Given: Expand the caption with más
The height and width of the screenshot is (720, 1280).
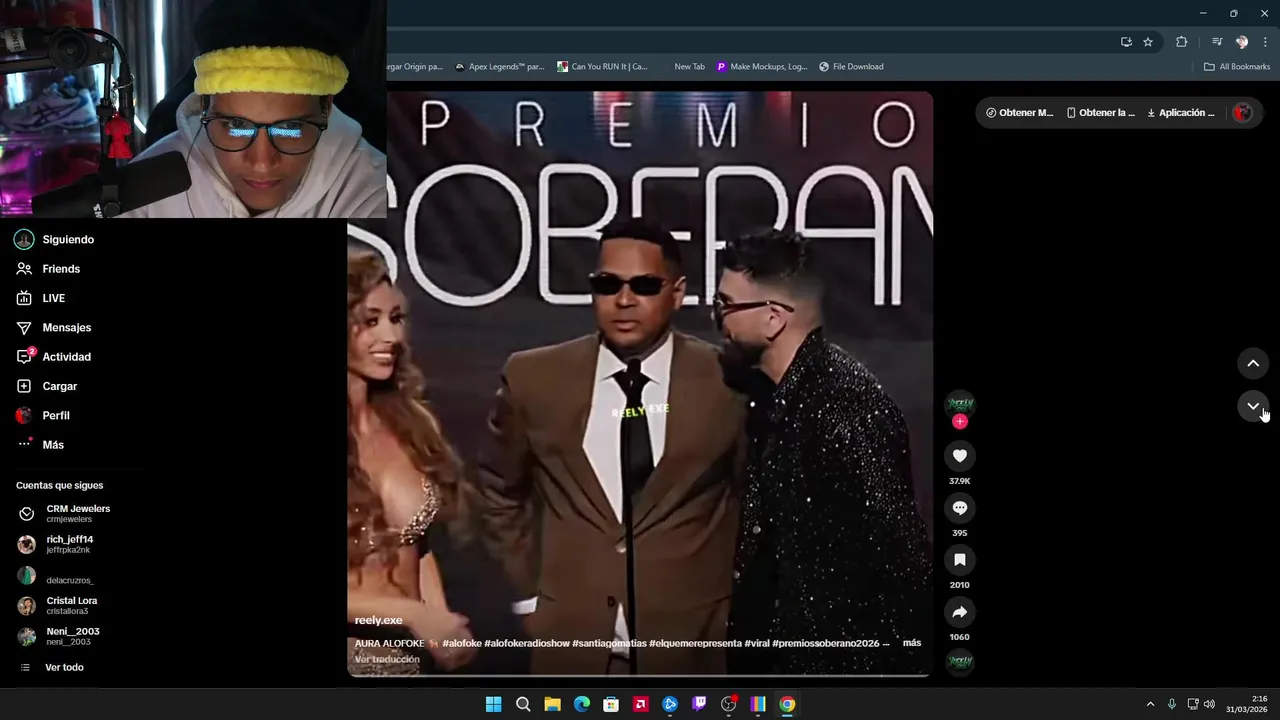Looking at the screenshot, I should [x=912, y=643].
